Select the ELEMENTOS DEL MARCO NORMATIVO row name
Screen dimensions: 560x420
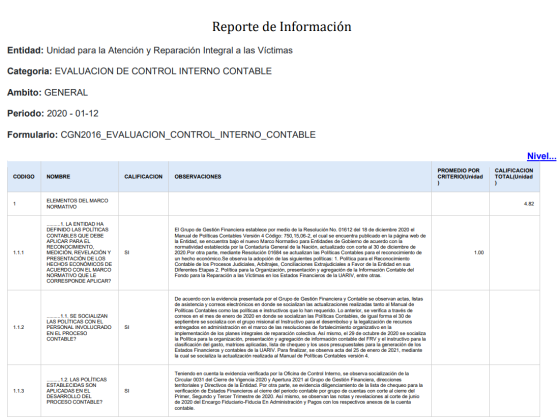(x=77, y=204)
